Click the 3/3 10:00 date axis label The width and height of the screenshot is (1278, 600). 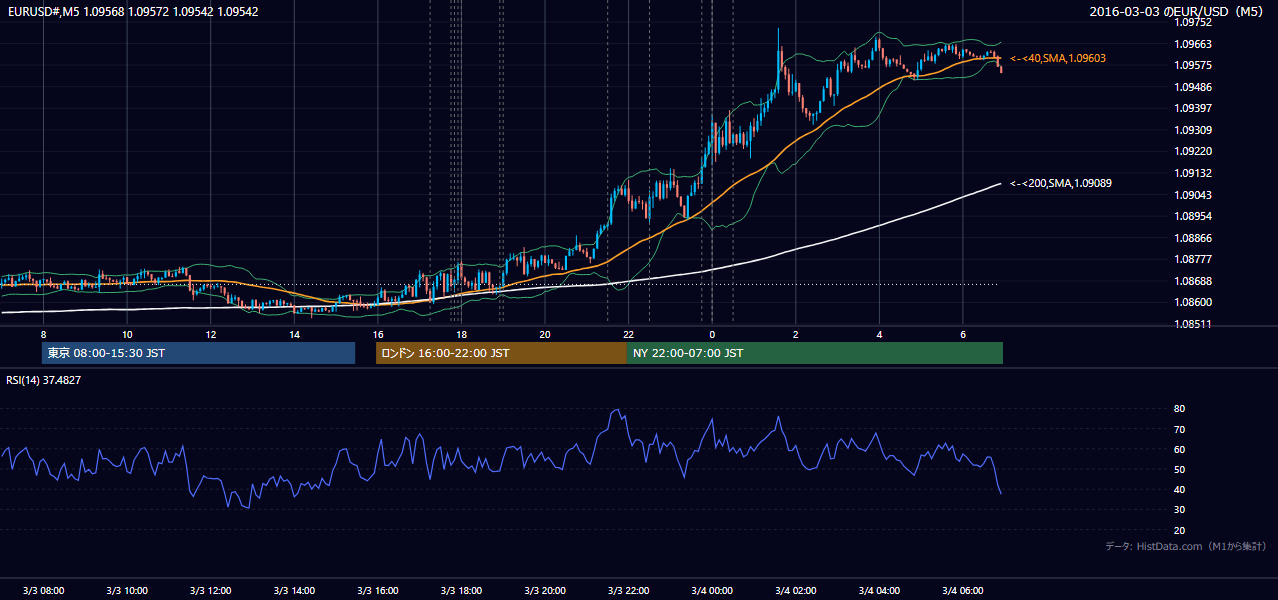pyautogui.click(x=127, y=590)
